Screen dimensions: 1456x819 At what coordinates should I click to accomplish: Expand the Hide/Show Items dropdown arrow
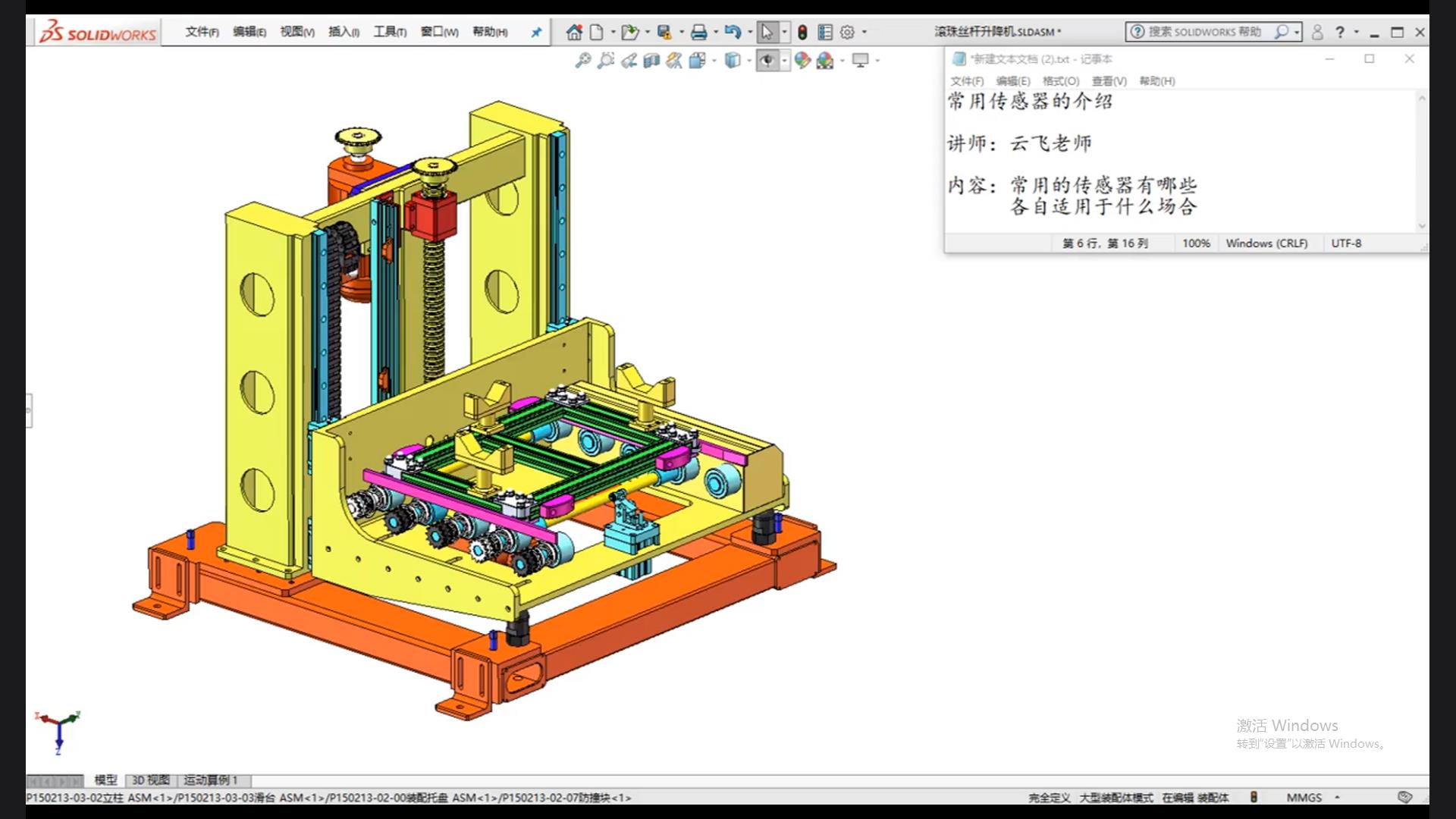(x=784, y=61)
